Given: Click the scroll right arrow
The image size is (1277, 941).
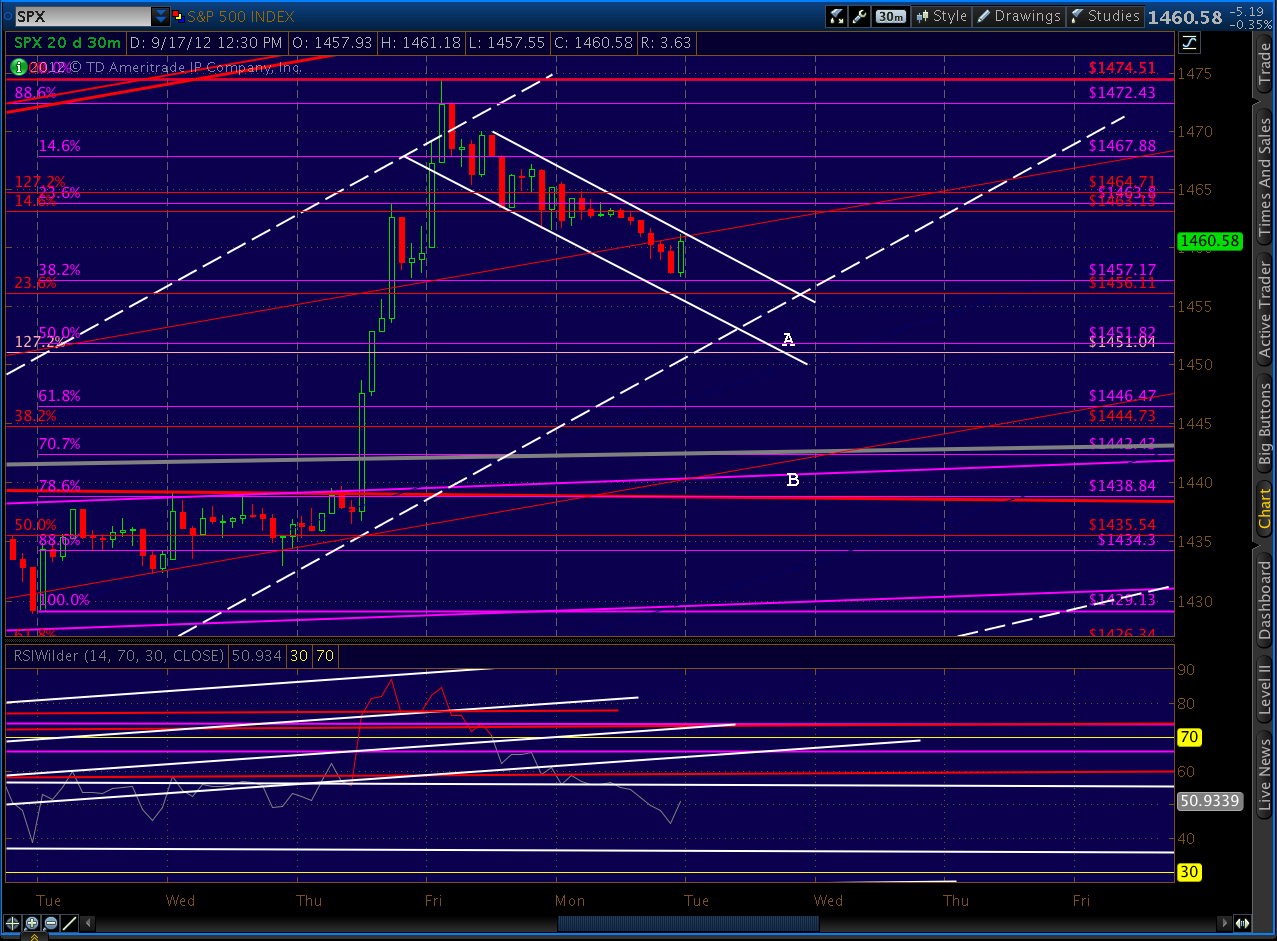Looking at the screenshot, I should 1226,924.
